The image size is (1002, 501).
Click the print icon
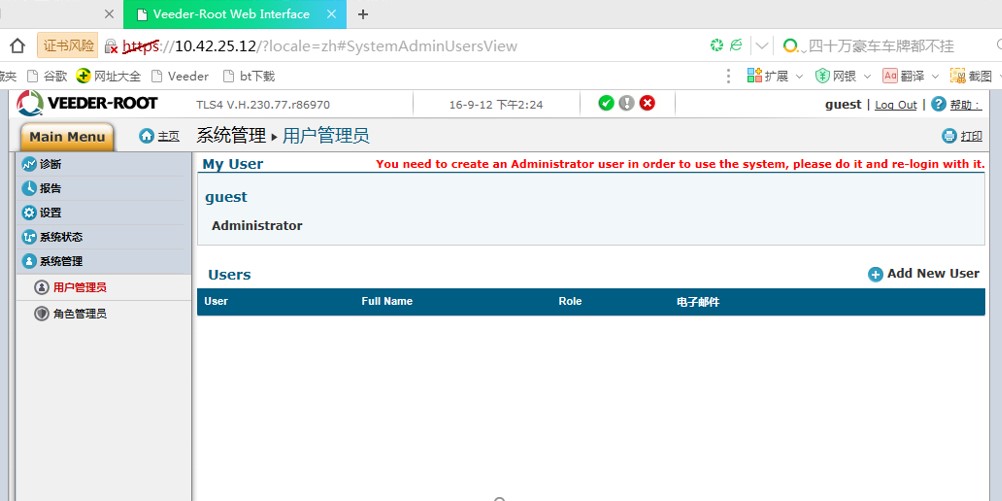tap(949, 136)
